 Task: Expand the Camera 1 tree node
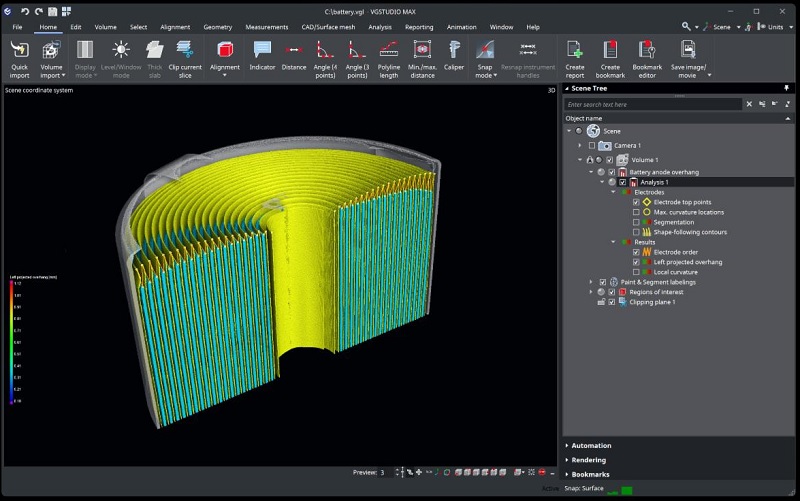580,145
